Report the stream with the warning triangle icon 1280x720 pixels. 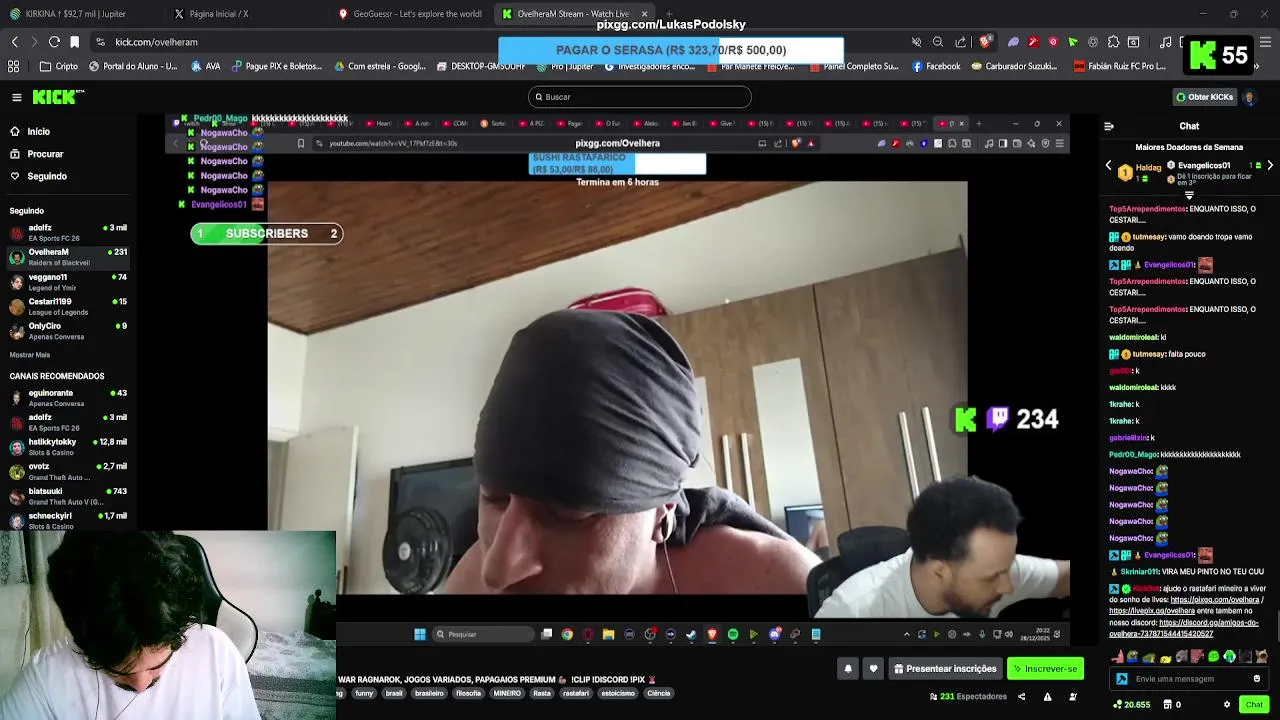point(1047,697)
